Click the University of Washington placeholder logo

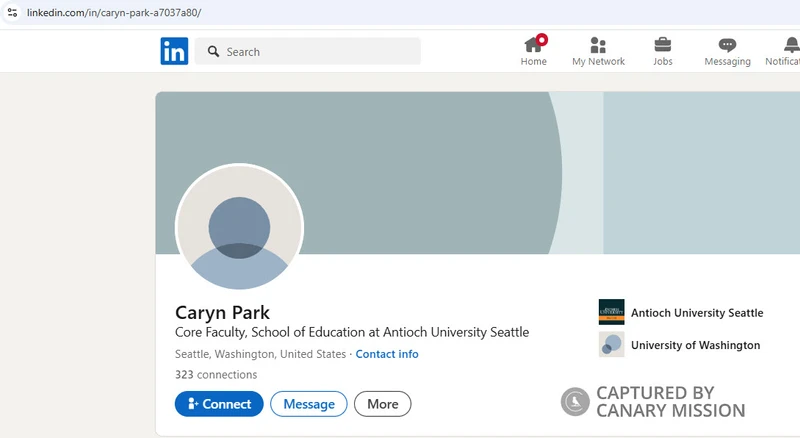611,345
